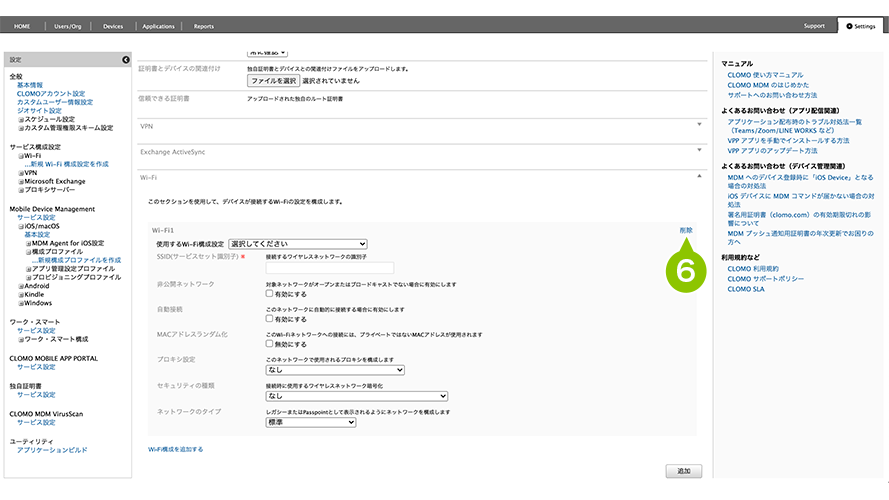Open the セキュリティの種類 dropdown
This screenshot has height=500, width=889.
[x=357, y=396]
